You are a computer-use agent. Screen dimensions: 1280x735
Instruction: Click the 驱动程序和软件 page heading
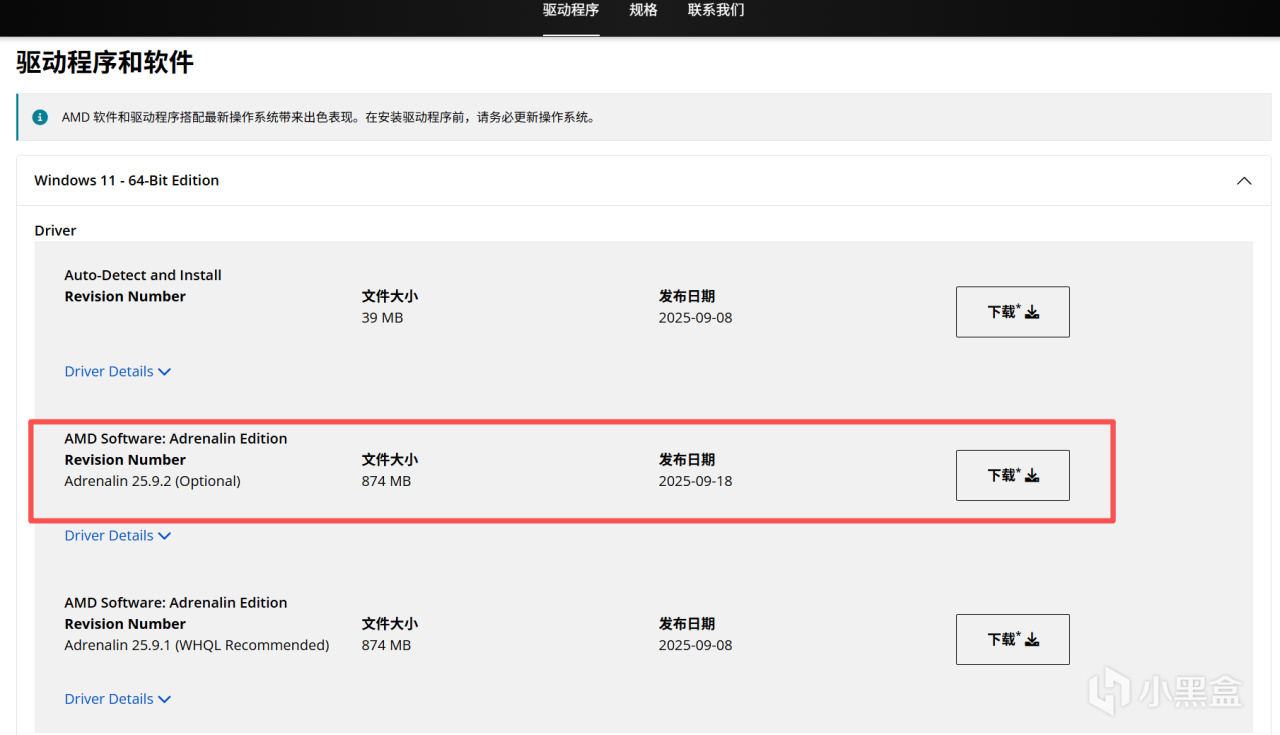click(x=105, y=63)
